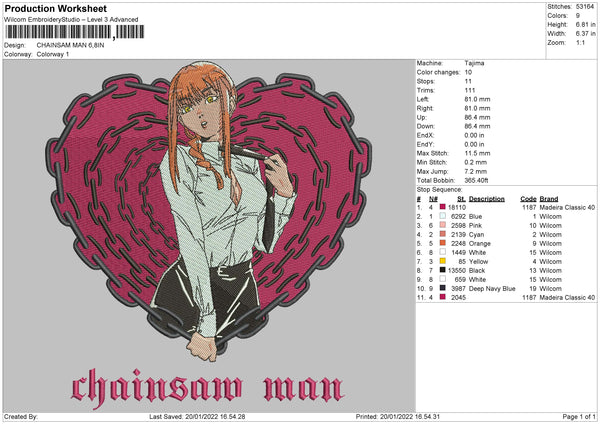The image size is (600, 424).
Task: Click the Width value "6.37 in"
Action: click(585, 34)
